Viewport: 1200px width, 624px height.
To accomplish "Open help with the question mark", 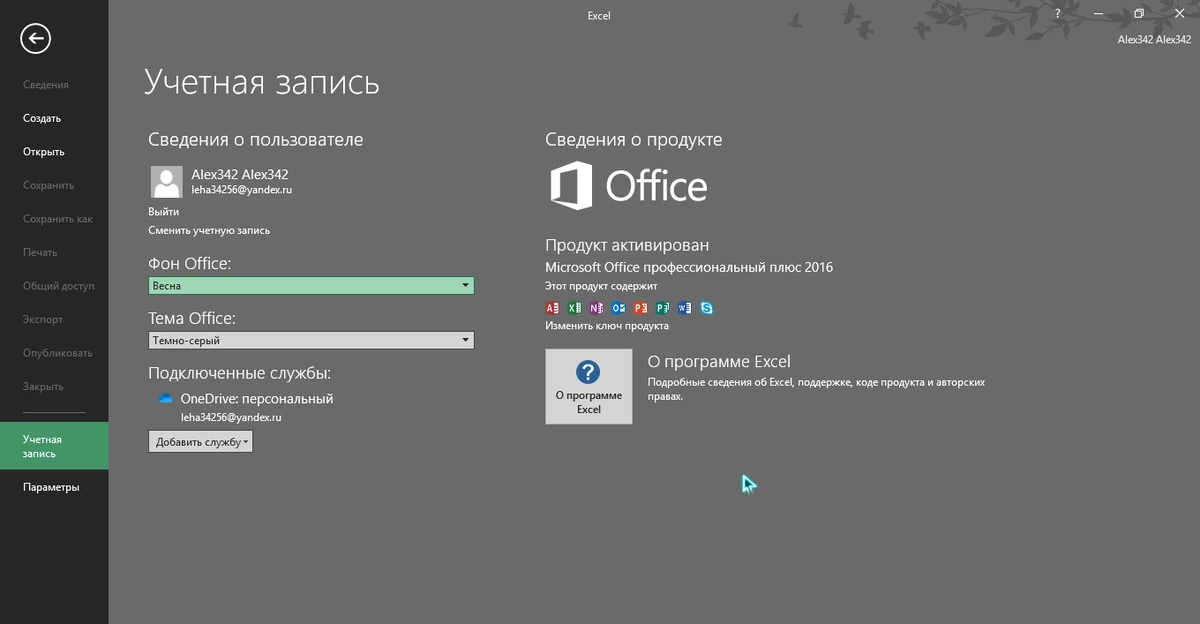I will tap(1057, 13).
